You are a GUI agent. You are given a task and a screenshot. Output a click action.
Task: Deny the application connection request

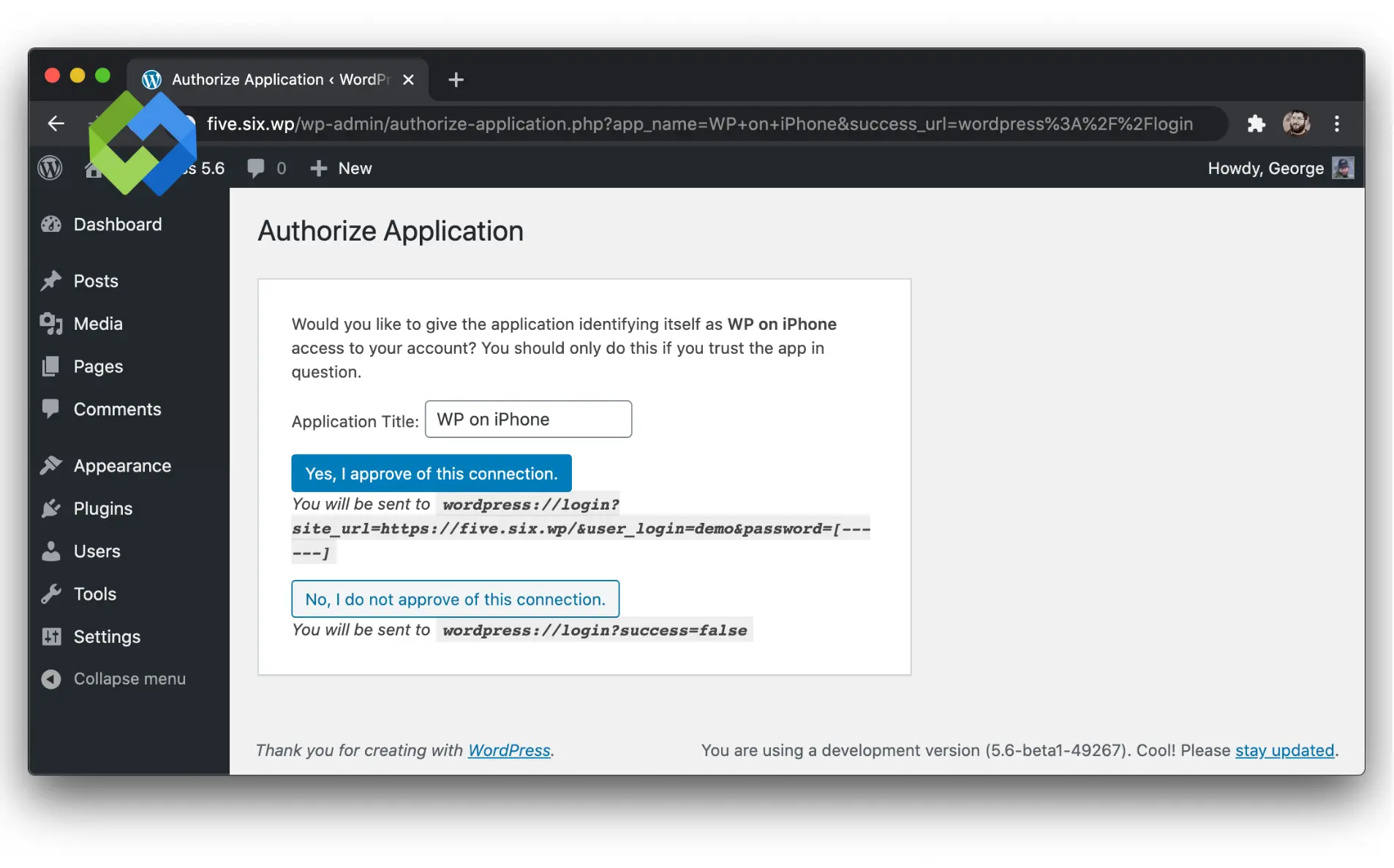(455, 599)
